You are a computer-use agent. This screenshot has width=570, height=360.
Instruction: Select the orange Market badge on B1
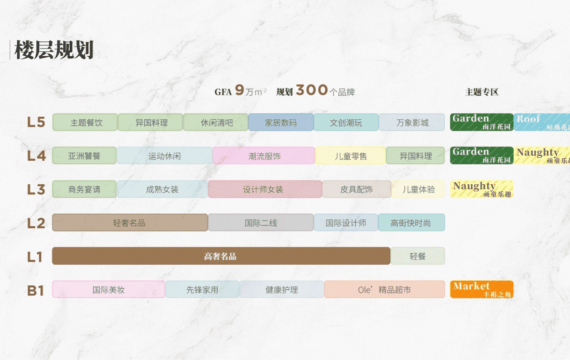pyautogui.click(x=482, y=289)
